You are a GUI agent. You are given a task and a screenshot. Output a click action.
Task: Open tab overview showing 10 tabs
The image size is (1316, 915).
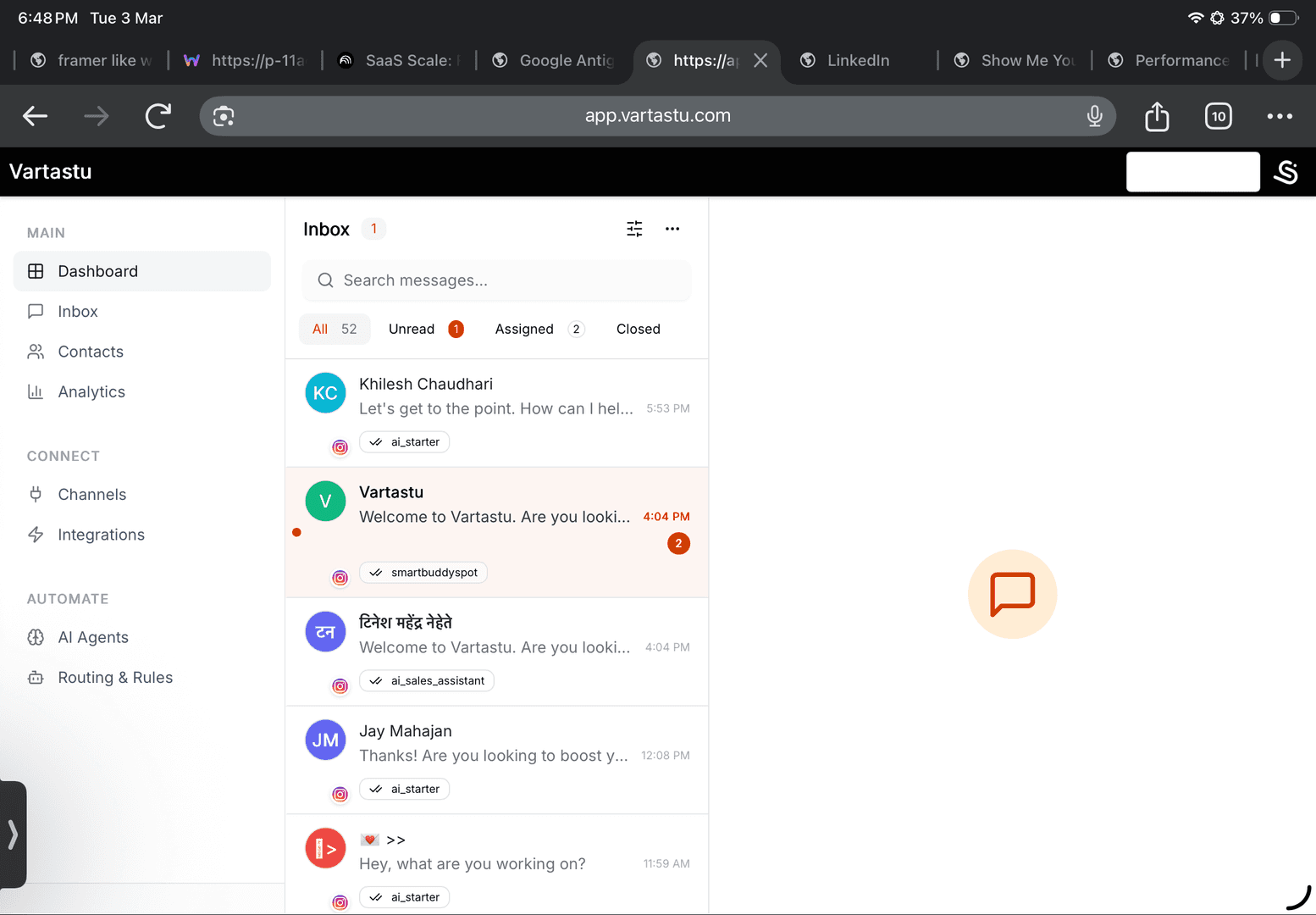click(1218, 116)
